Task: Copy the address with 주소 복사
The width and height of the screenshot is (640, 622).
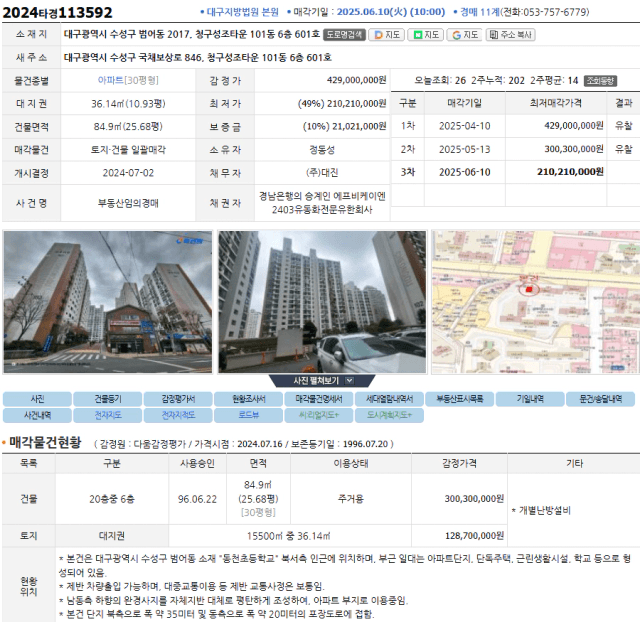Action: click(x=510, y=35)
